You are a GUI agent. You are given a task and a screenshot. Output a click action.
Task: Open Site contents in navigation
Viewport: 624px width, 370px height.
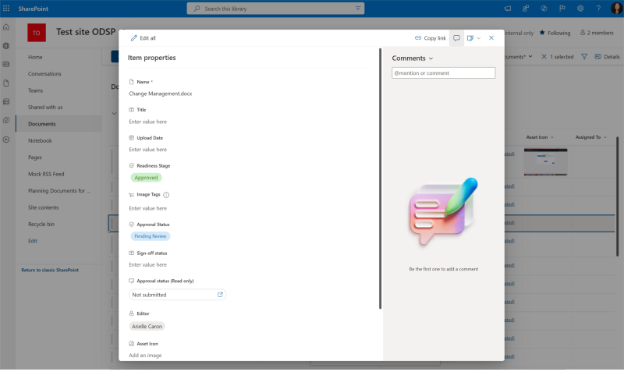[x=43, y=208]
